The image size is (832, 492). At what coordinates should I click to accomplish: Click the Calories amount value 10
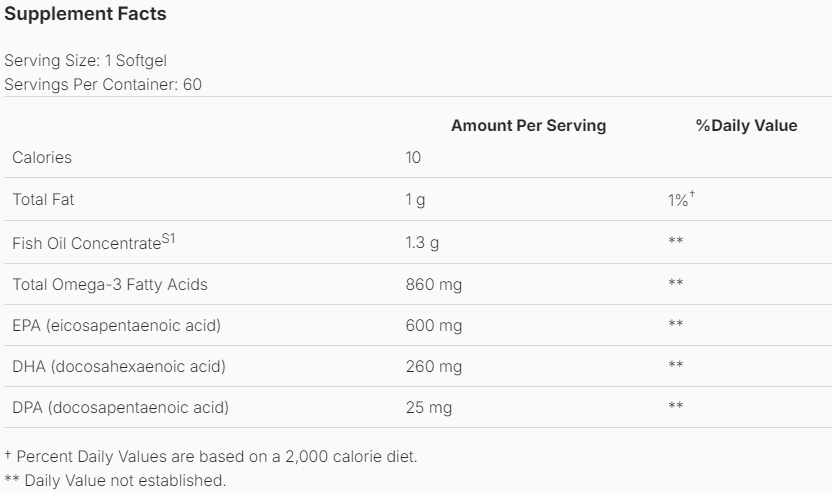(x=413, y=157)
